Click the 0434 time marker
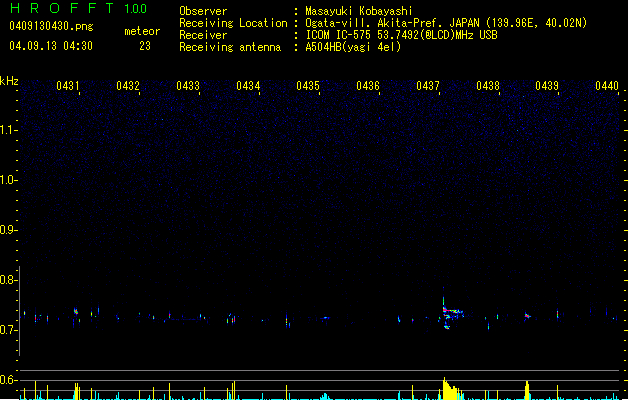Viewport: 629px width, 400px height. [248, 86]
